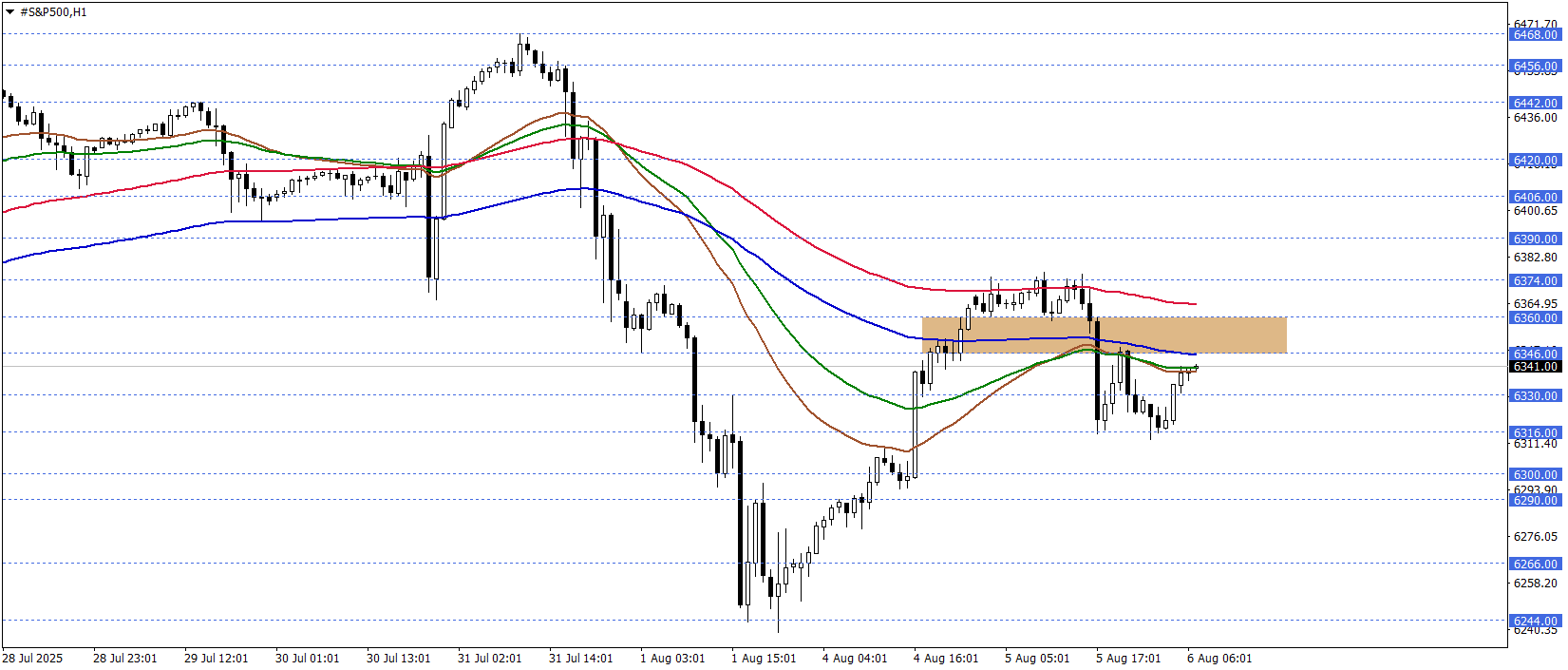Click the 30 Jul 01:01 time label
The image size is (1568, 670).
tap(308, 659)
